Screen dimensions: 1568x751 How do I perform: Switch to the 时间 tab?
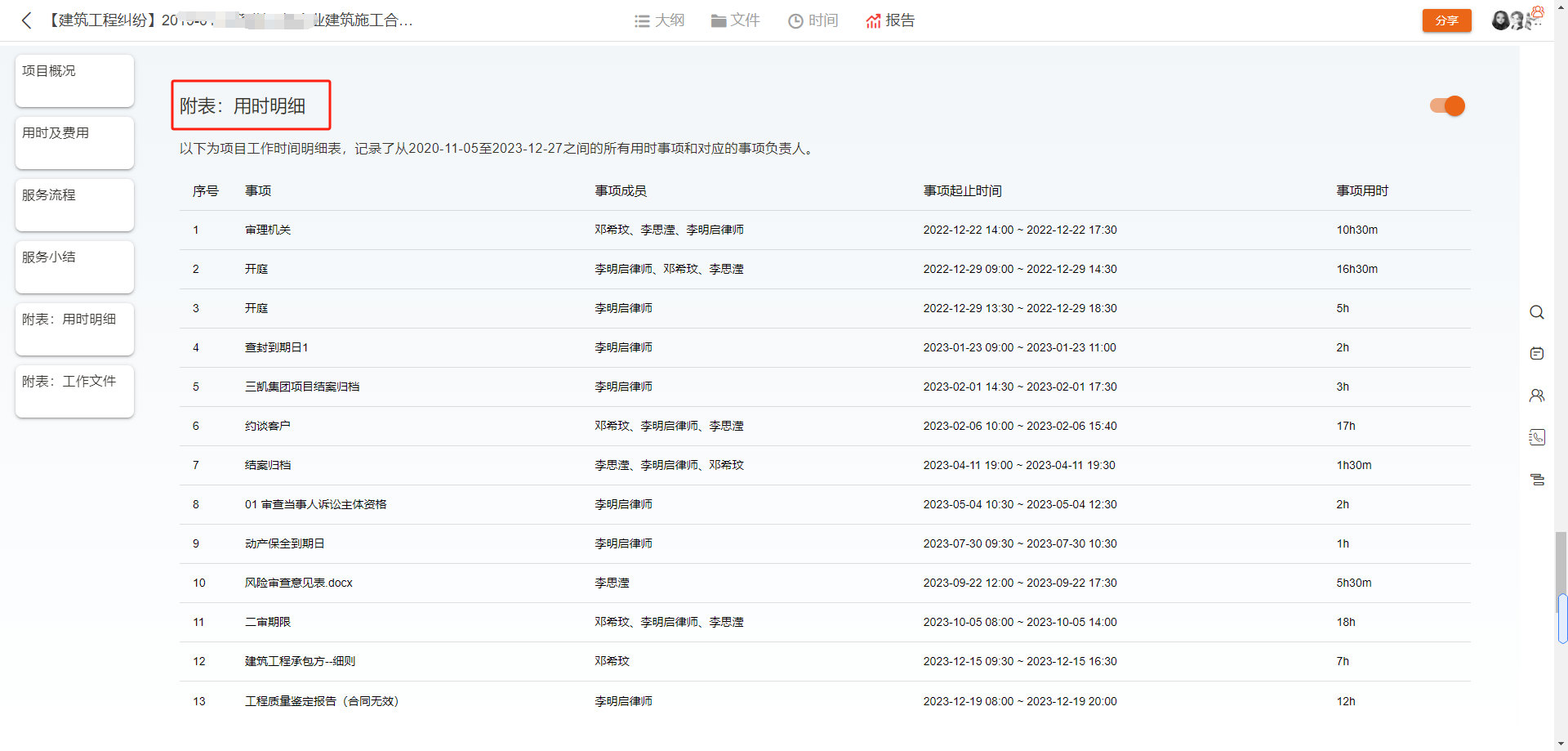point(813,20)
